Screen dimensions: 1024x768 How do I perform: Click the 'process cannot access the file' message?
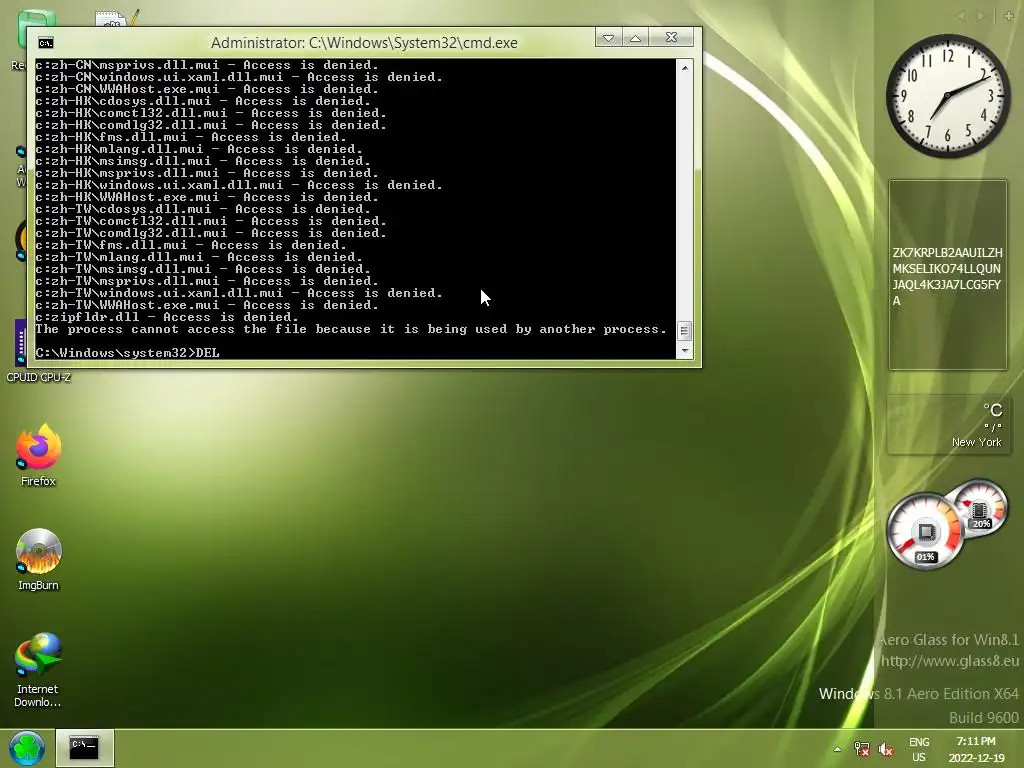[x=351, y=329]
